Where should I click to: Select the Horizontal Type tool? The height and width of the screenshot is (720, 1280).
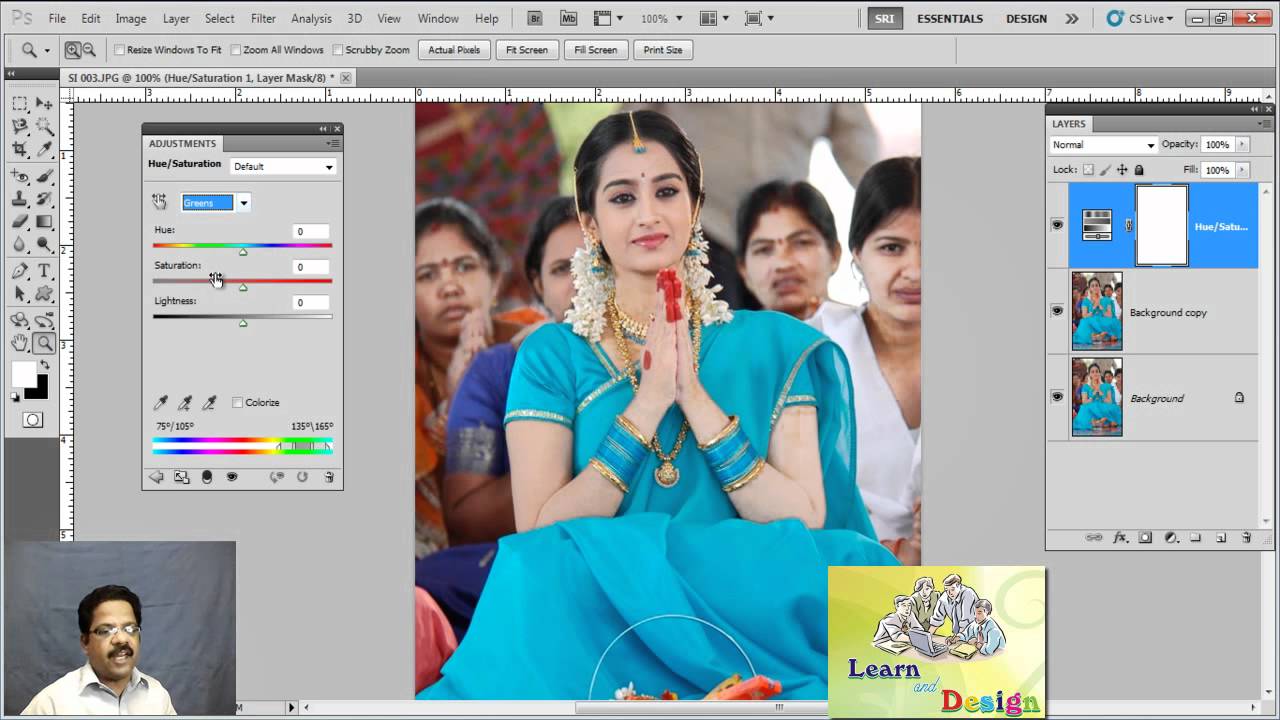pyautogui.click(x=45, y=272)
